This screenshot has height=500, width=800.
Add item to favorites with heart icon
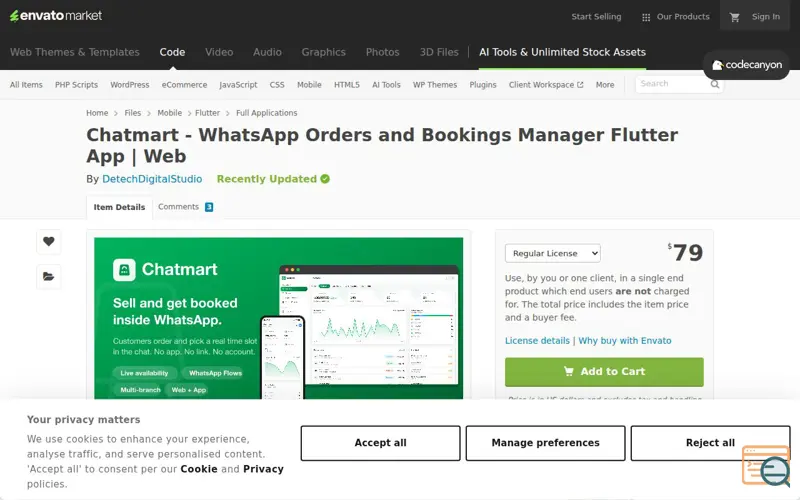tap(48, 241)
